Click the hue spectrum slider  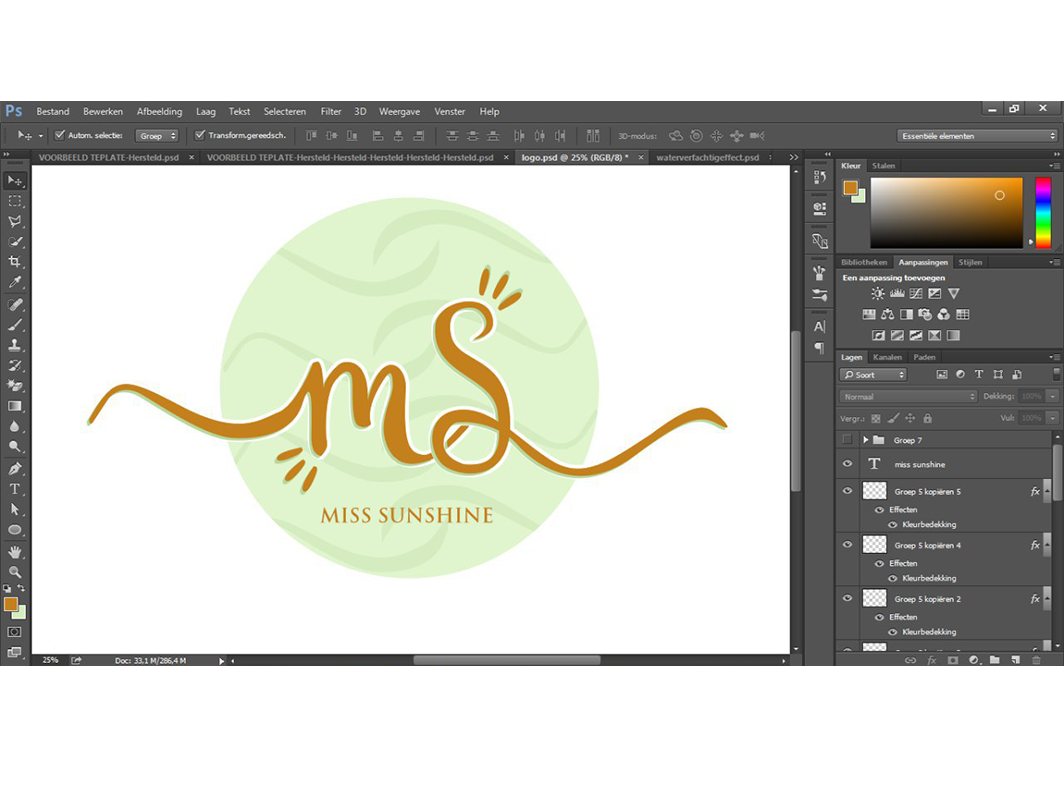[x=1043, y=212]
